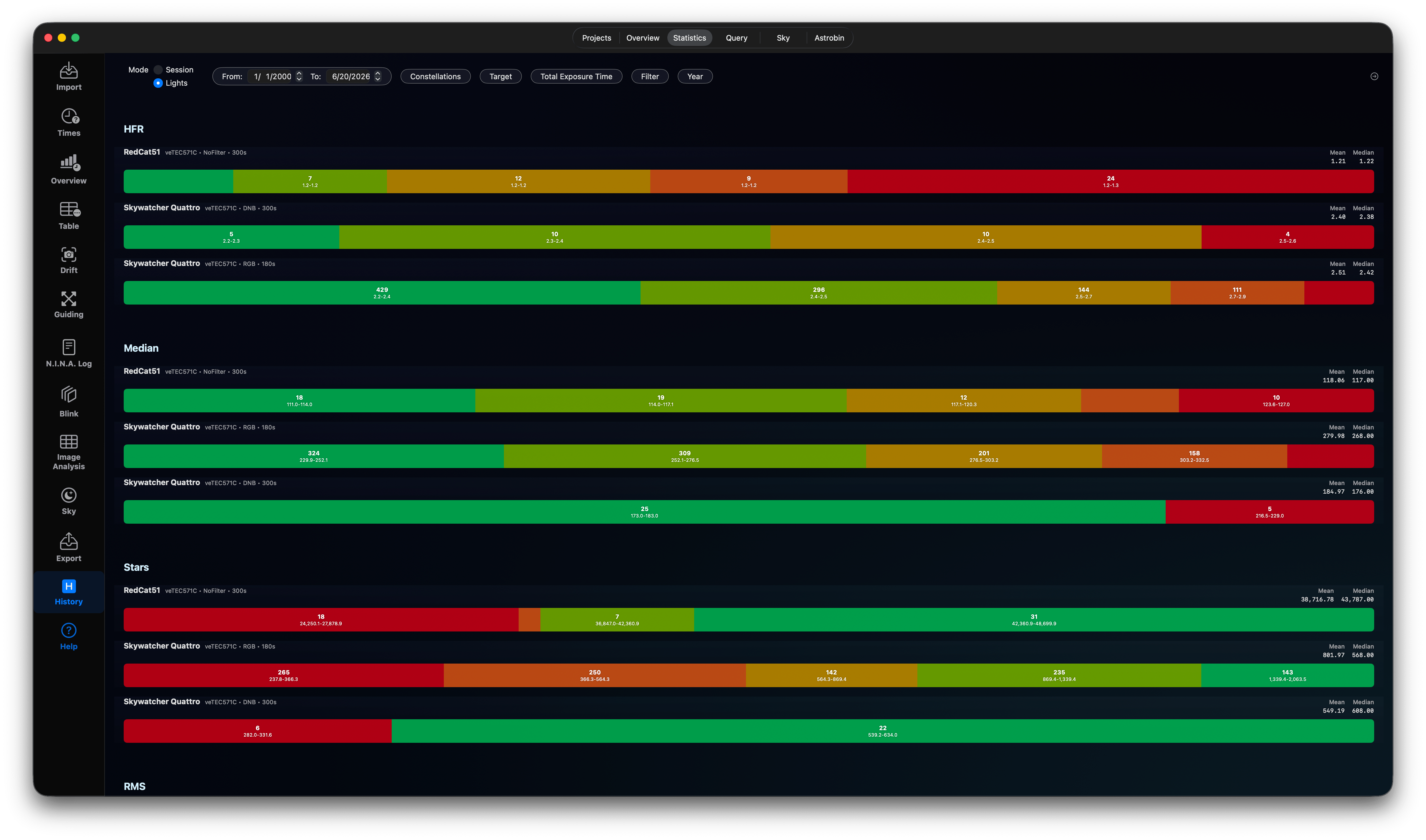Click HFR RedCat51 red segment 24

click(x=1110, y=181)
